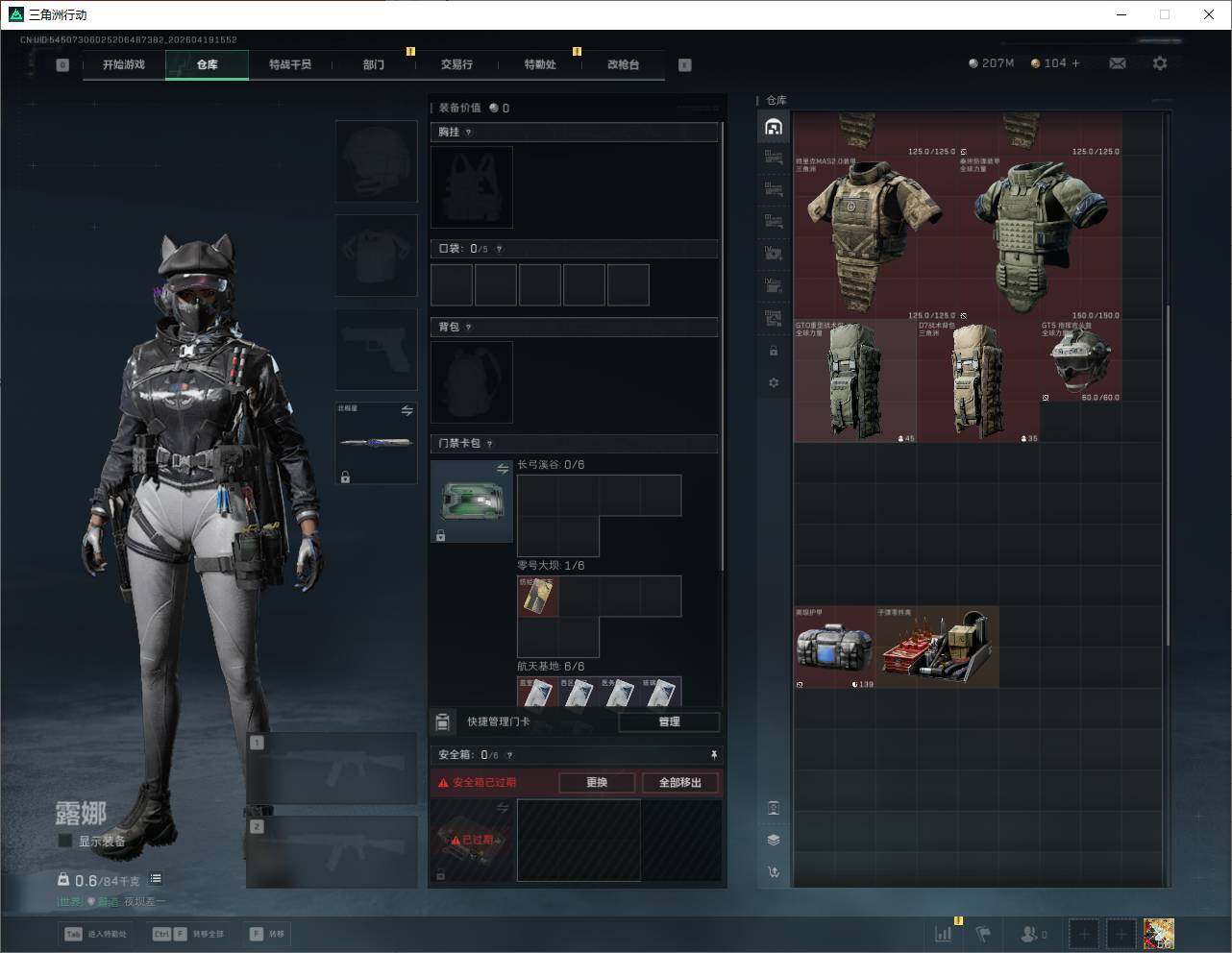Click the plus slot beside player avatar
Viewport: 1232px width, 953px height.
tap(1121, 934)
